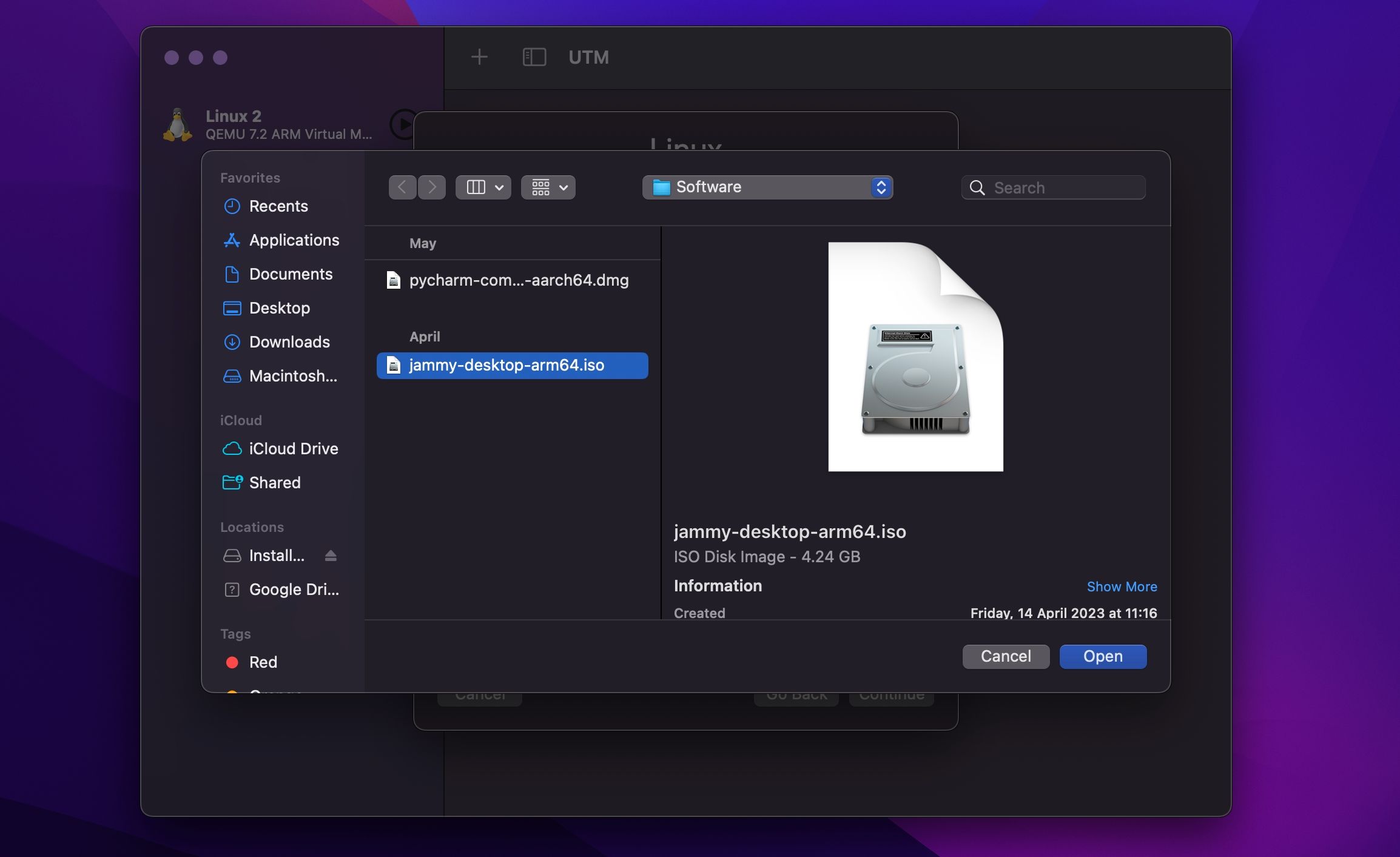Open iCloud Drive from the sidebar
This screenshot has width=1400, height=857.
pyautogui.click(x=294, y=449)
